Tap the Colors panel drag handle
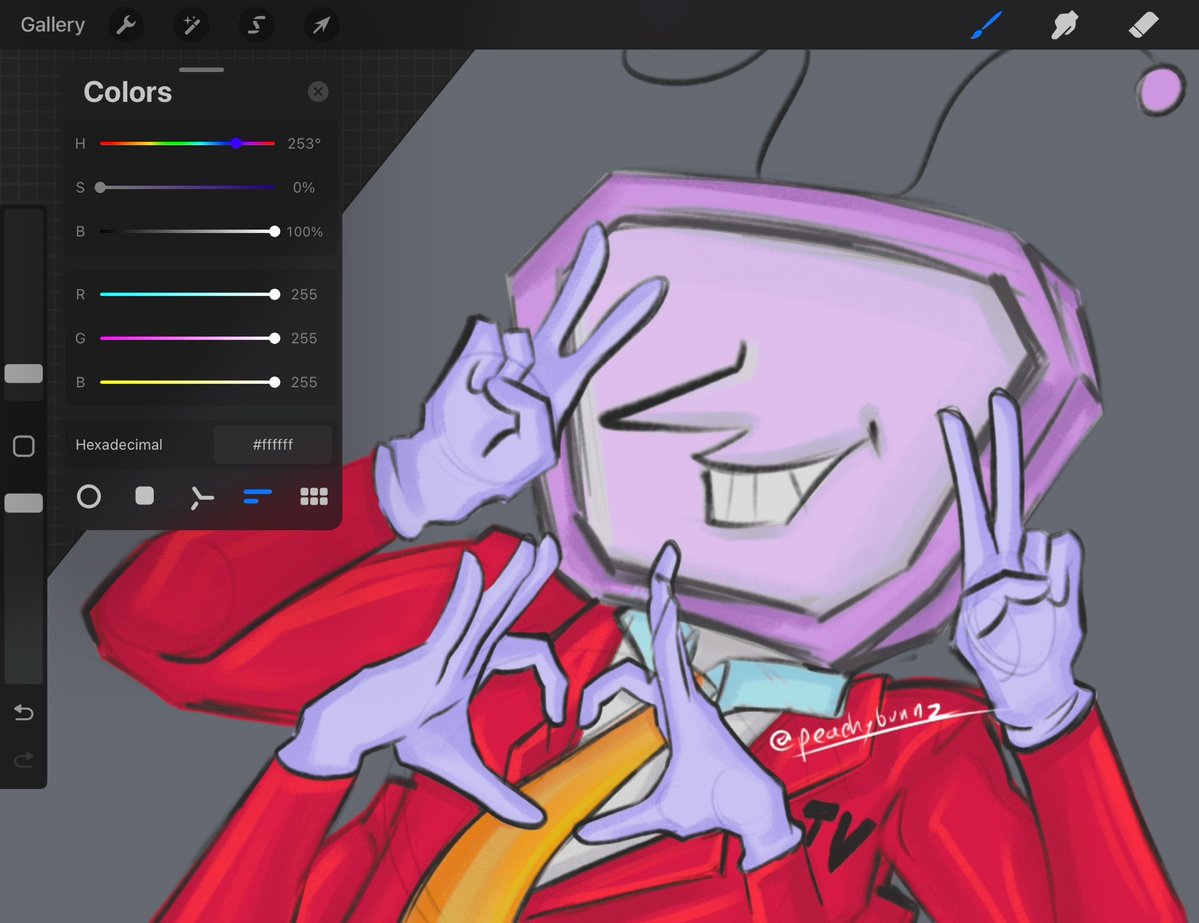The height and width of the screenshot is (923, 1199). [x=202, y=70]
